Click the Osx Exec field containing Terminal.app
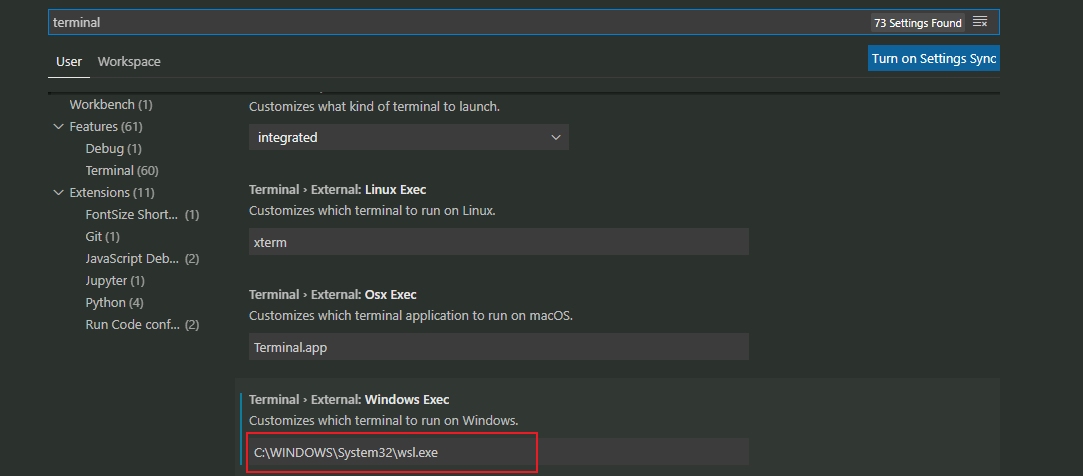This screenshot has width=1083, height=476. click(498, 347)
